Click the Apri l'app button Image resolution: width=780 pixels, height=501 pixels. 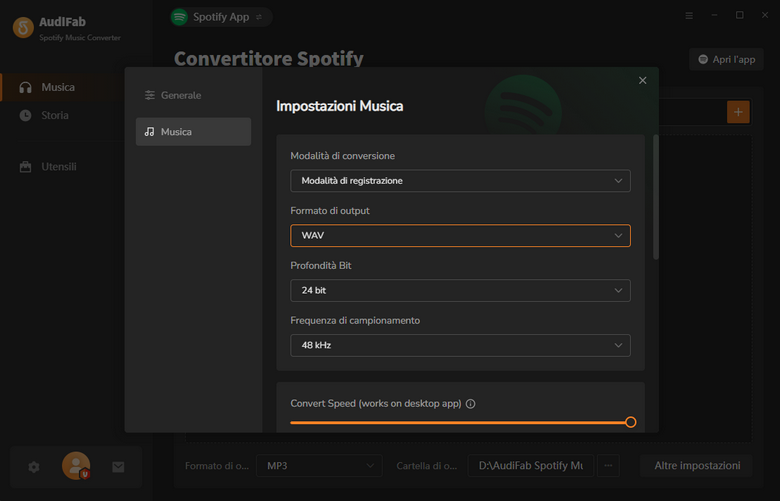726,59
